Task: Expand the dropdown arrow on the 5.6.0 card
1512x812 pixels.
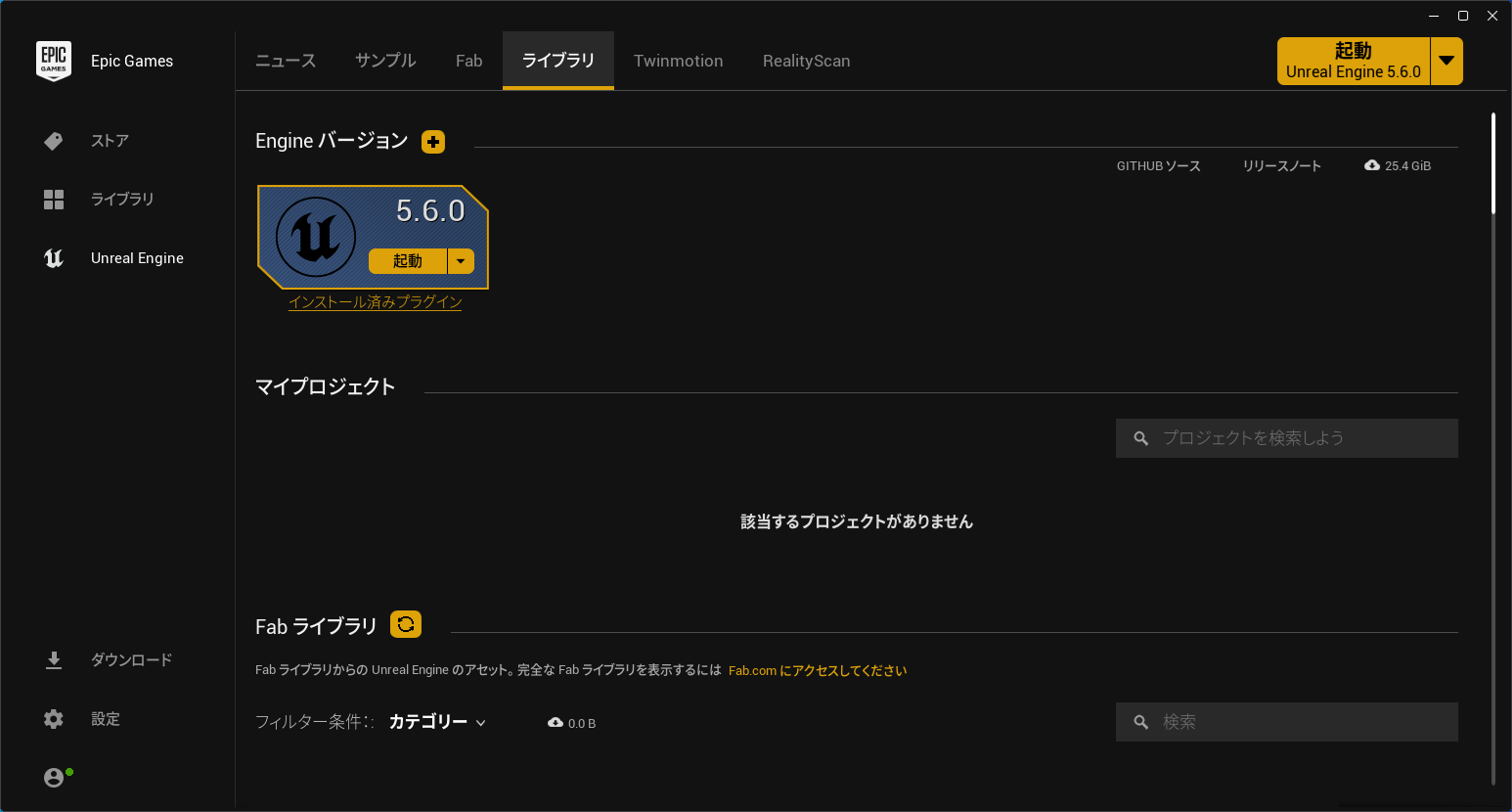Action: coord(461,261)
